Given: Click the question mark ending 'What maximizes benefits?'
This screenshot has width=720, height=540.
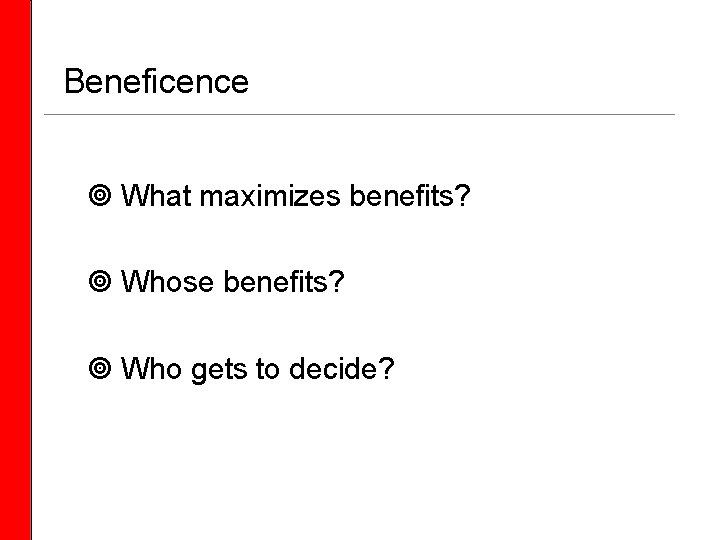Looking at the screenshot, I should pos(463,197).
